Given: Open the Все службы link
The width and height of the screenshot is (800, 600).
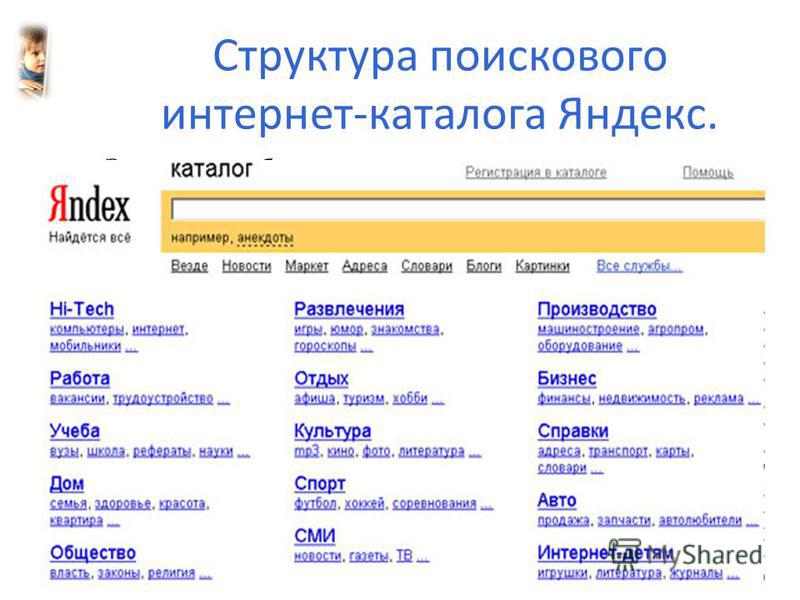Looking at the screenshot, I should click(639, 266).
